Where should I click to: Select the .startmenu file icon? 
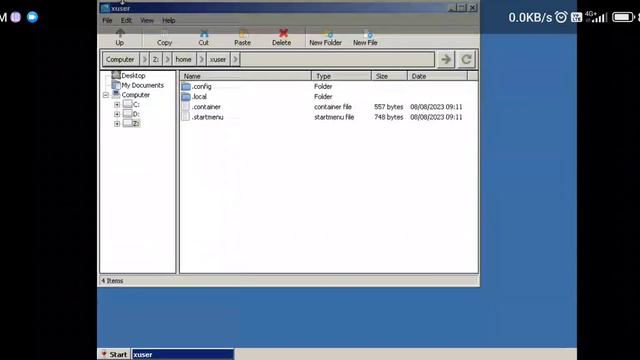click(186, 117)
